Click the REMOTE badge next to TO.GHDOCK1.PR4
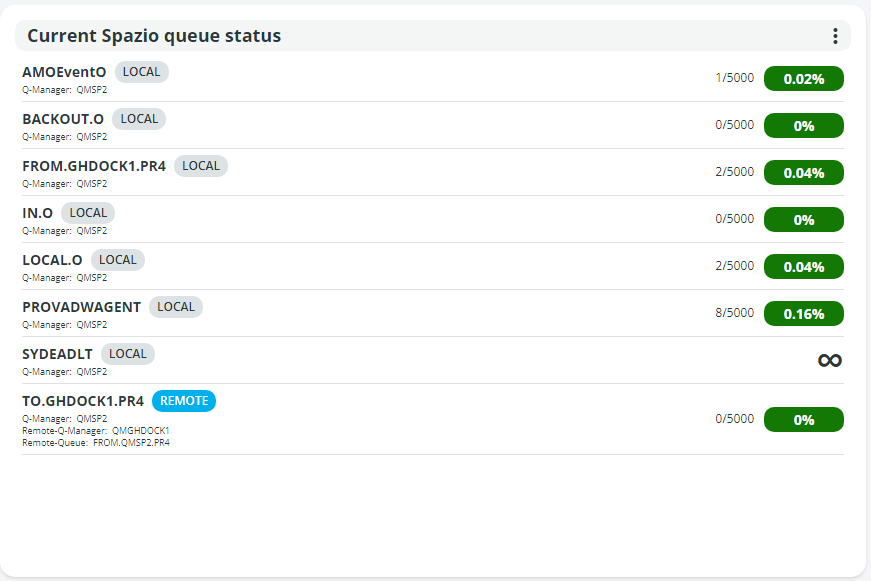 184,401
